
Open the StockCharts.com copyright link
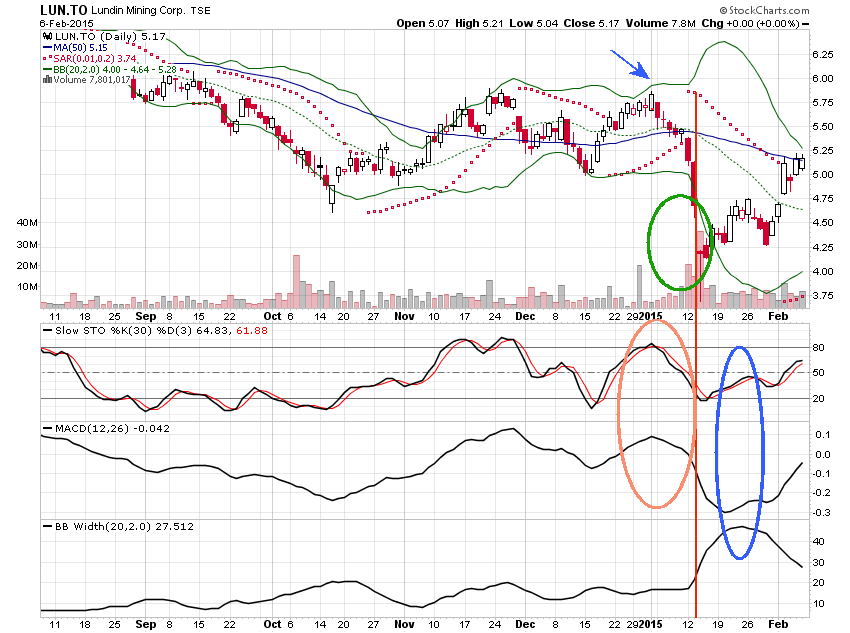764,10
